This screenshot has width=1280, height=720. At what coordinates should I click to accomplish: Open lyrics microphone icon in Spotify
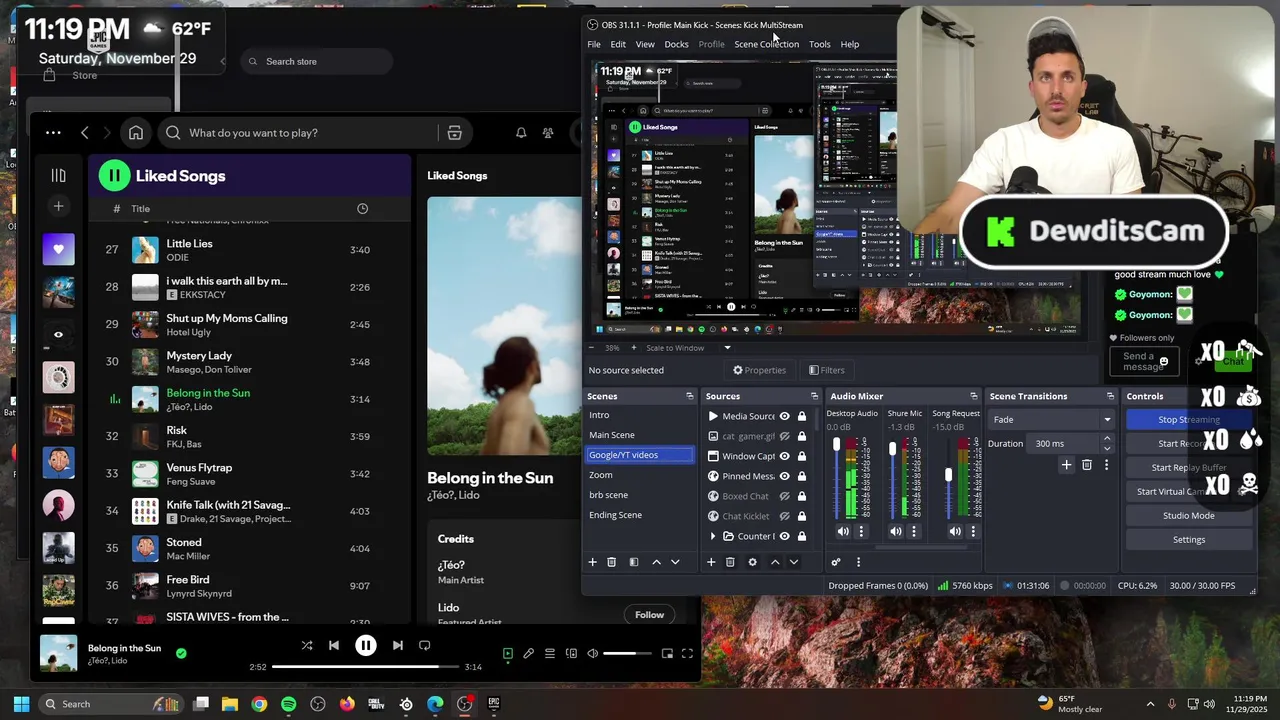pyautogui.click(x=529, y=653)
